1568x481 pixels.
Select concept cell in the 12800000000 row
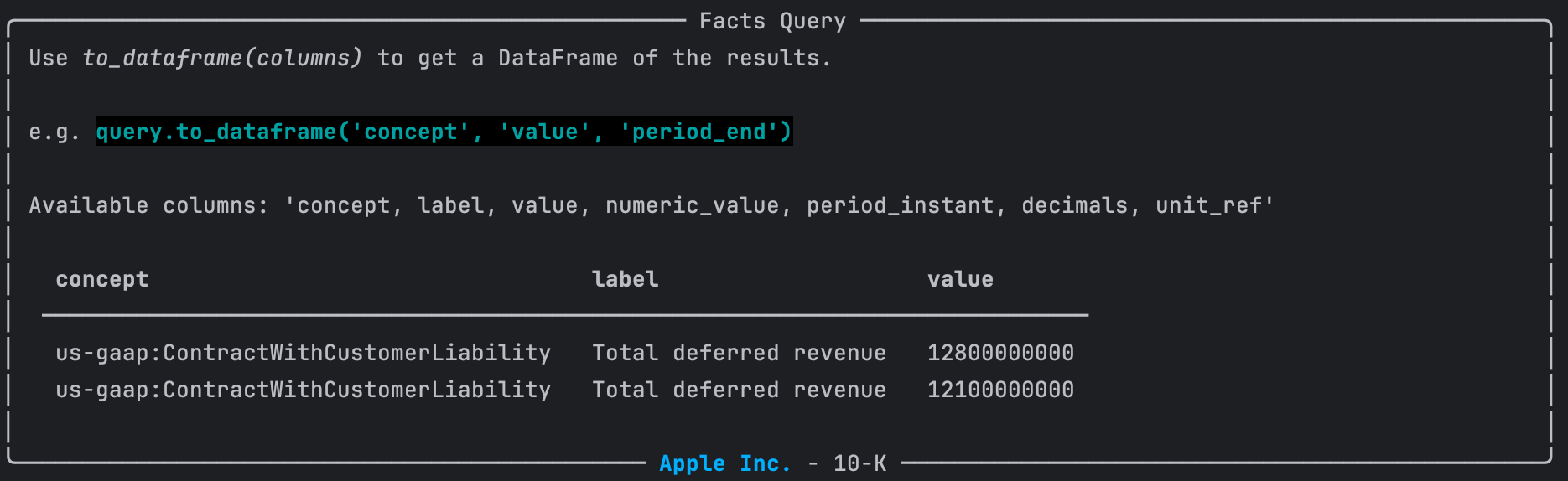[304, 353]
